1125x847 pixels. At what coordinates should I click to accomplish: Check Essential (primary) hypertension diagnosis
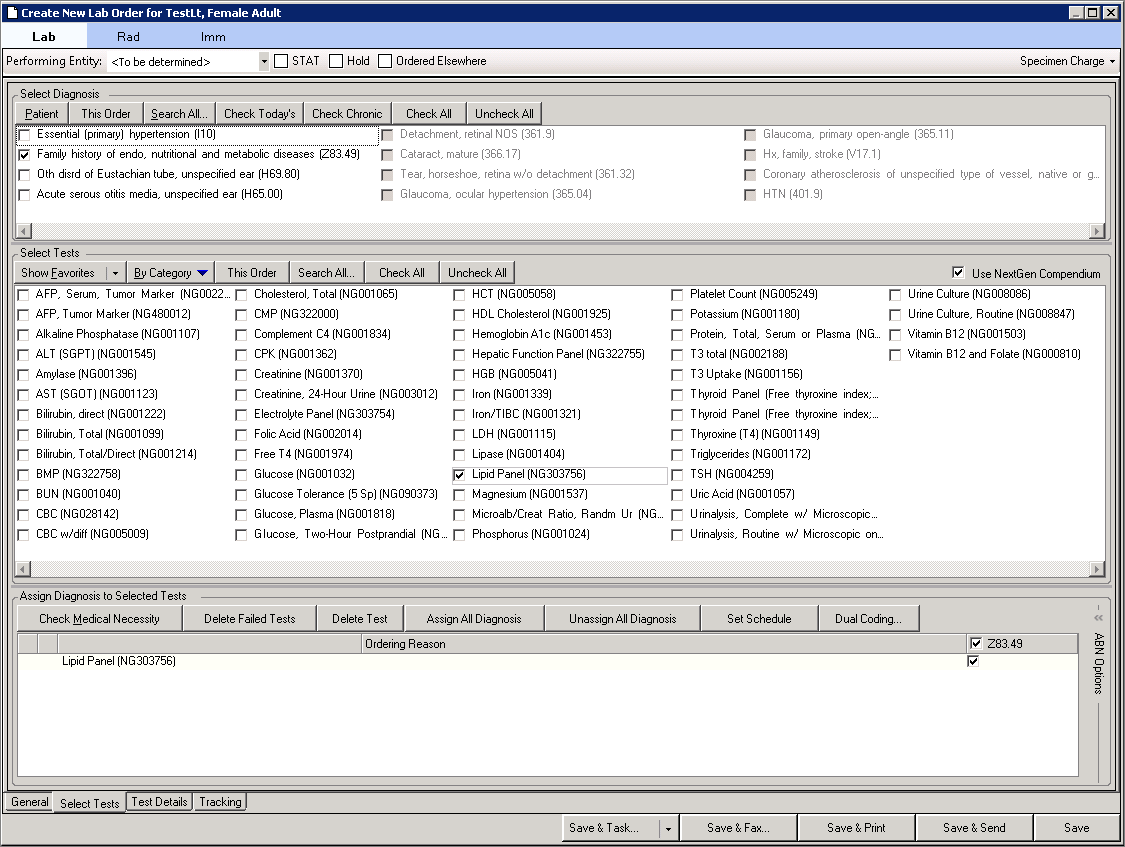(x=24, y=135)
